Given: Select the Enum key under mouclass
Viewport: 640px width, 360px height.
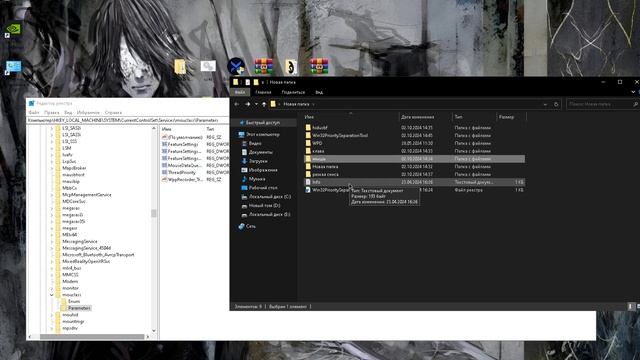Looking at the screenshot, I should point(74,302).
